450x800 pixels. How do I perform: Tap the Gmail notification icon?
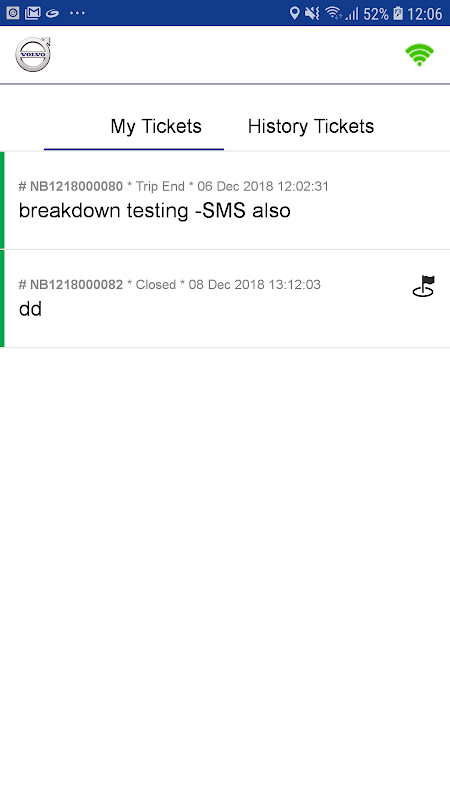(32, 13)
